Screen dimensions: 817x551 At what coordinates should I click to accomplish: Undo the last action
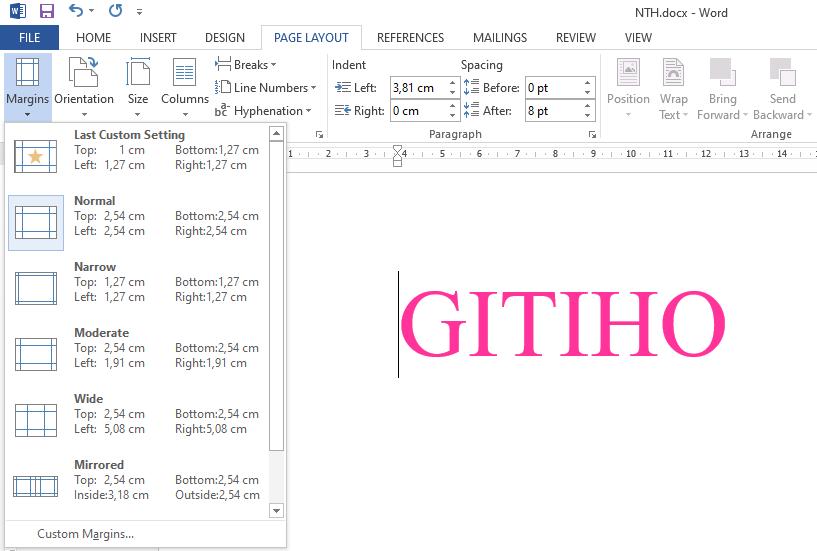76,10
